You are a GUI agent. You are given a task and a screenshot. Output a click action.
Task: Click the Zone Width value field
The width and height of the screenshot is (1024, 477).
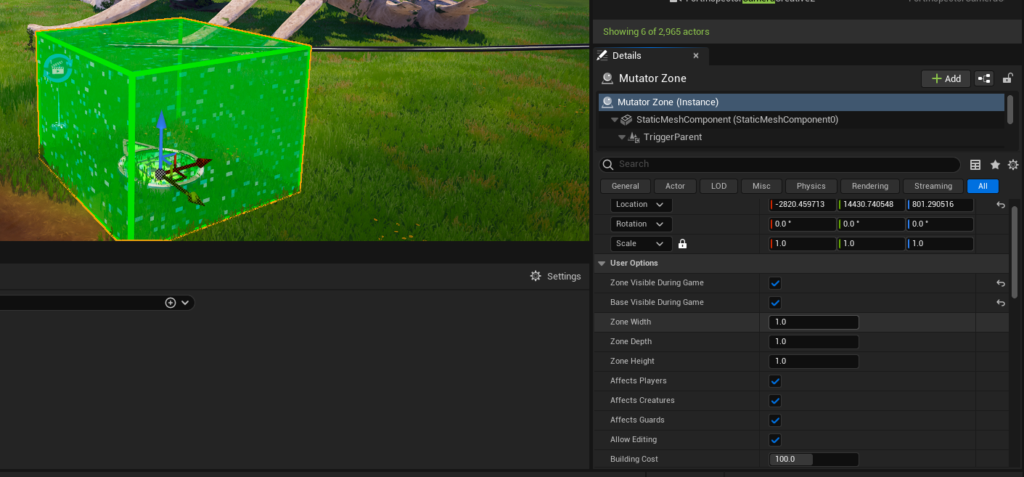tap(814, 322)
